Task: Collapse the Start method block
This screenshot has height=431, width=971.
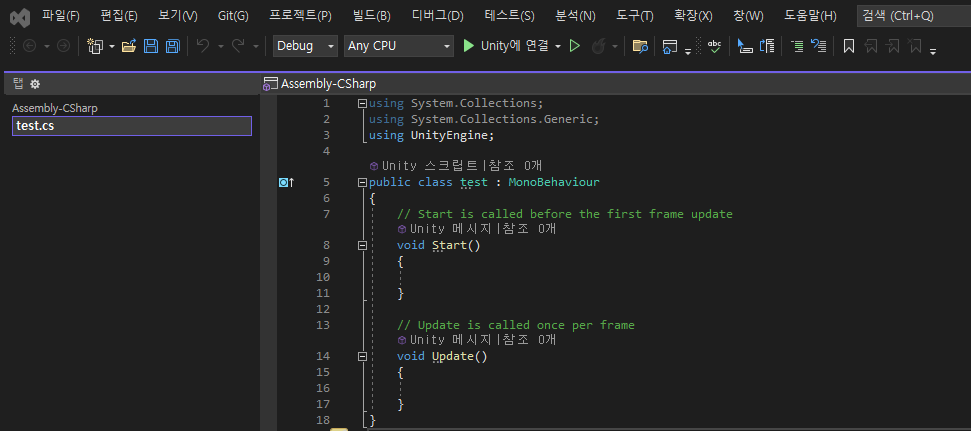Action: 362,246
